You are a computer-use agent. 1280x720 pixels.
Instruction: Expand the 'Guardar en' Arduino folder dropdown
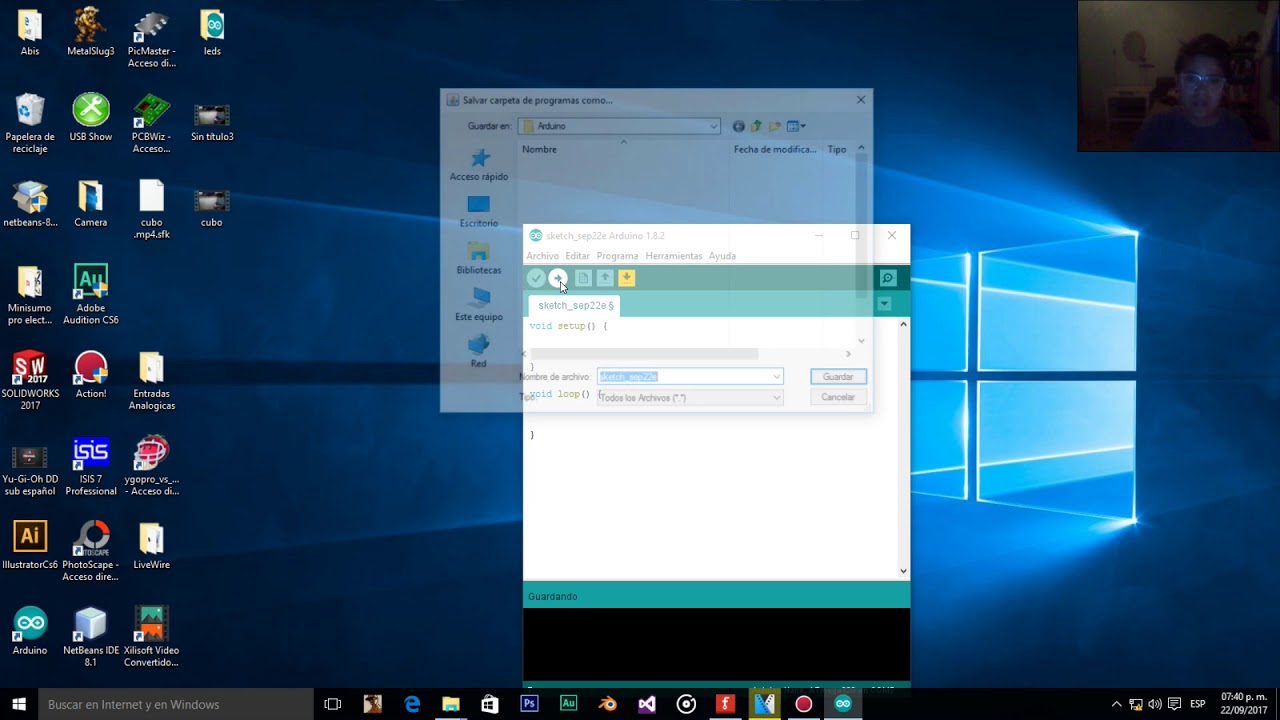(713, 126)
